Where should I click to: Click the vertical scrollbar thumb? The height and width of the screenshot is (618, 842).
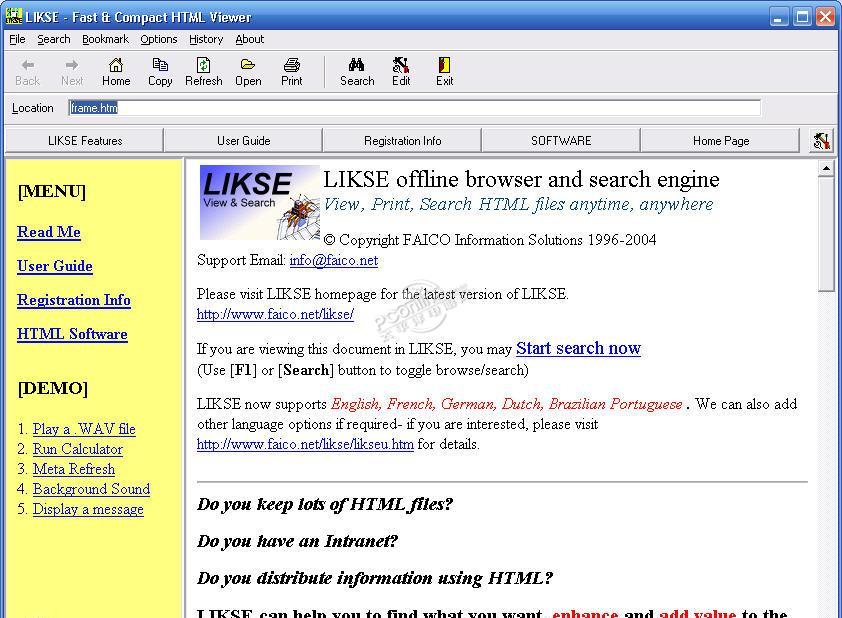[x=826, y=234]
